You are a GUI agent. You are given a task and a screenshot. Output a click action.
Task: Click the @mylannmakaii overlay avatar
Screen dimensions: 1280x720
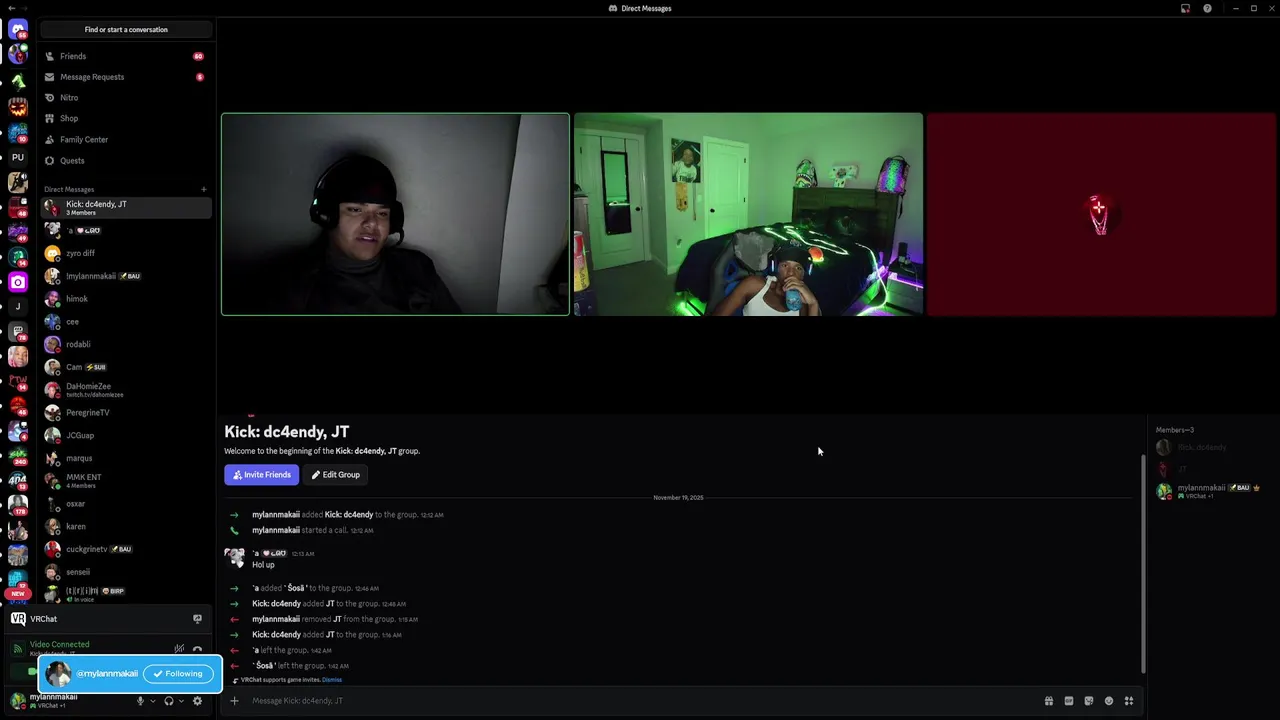coord(58,674)
